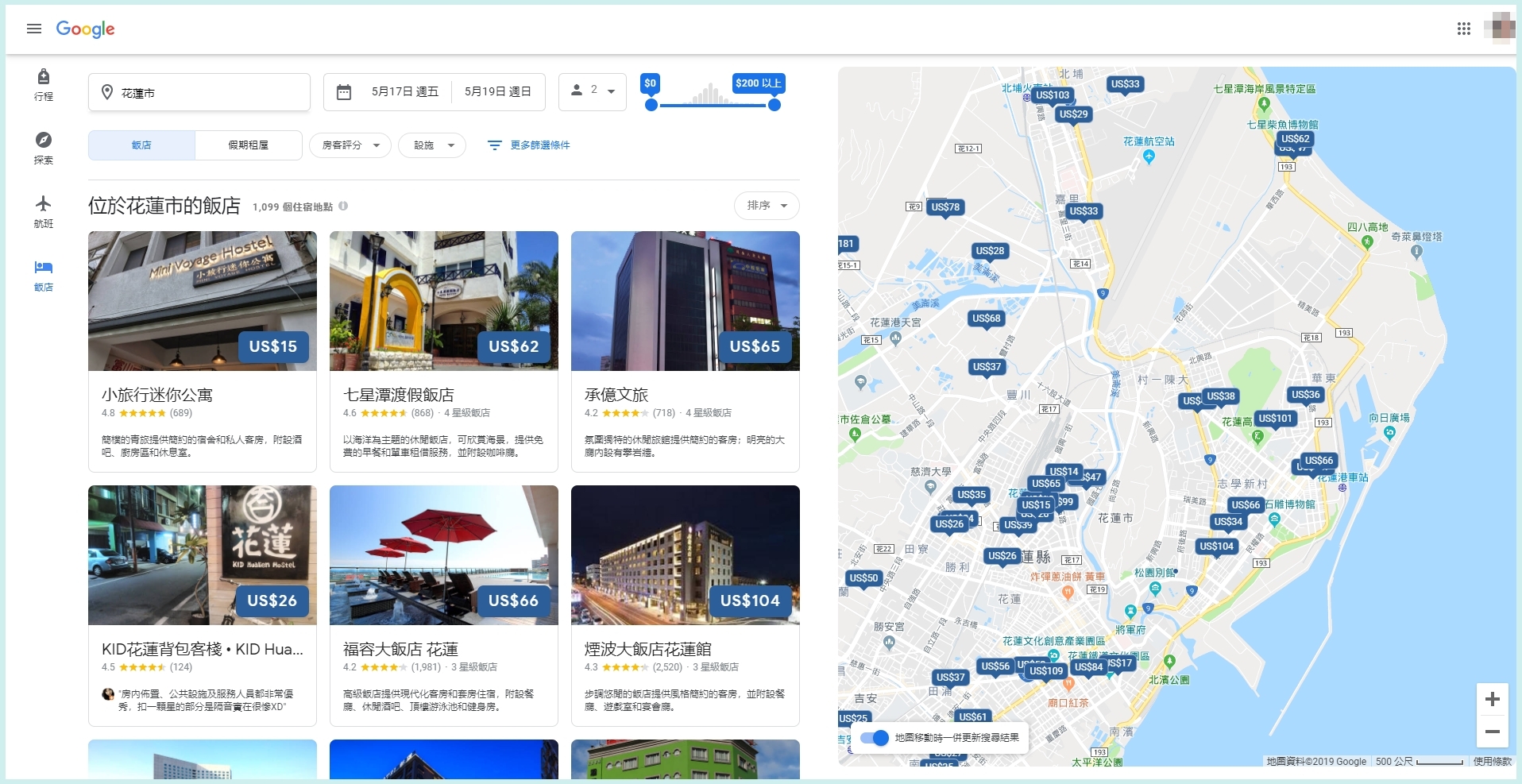Click the $0 minimum price slider handle
Image resolution: width=1522 pixels, height=784 pixels.
(651, 105)
